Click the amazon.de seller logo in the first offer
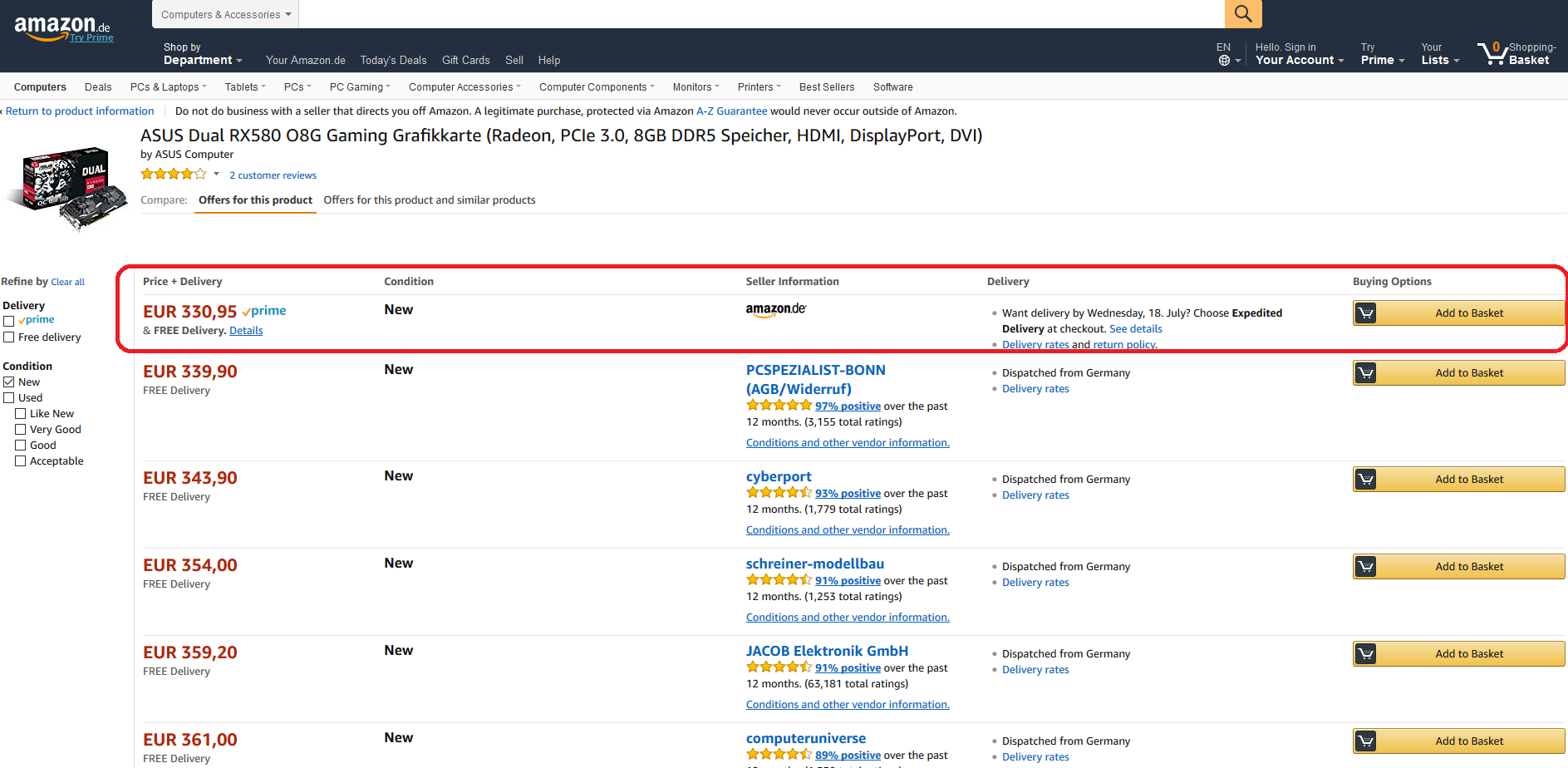Image resolution: width=1568 pixels, height=768 pixels. 776,310
